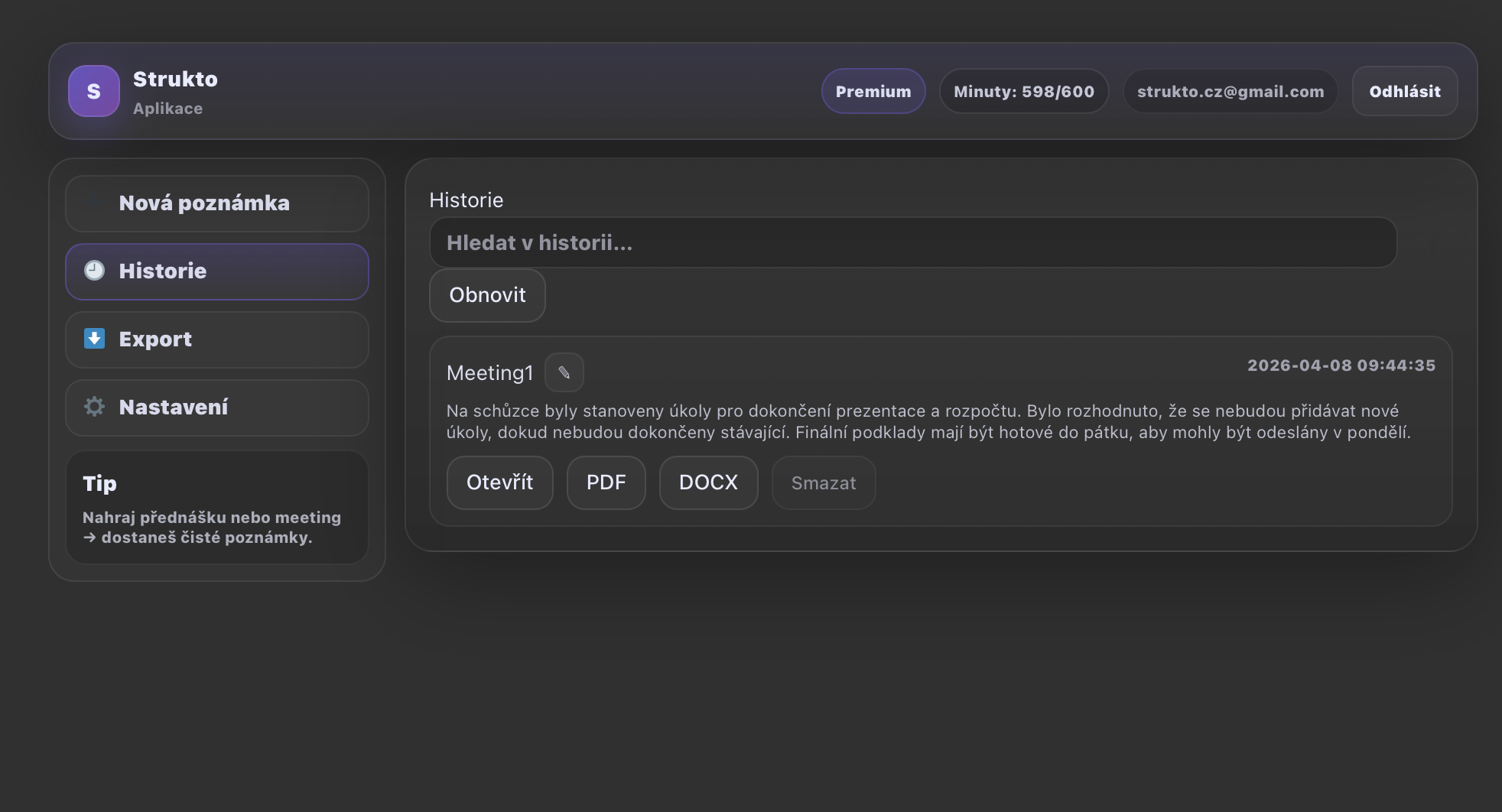Click the strukto.cz@gmail.com account badge
Screen dimensions: 1502x812
coord(1230,92)
